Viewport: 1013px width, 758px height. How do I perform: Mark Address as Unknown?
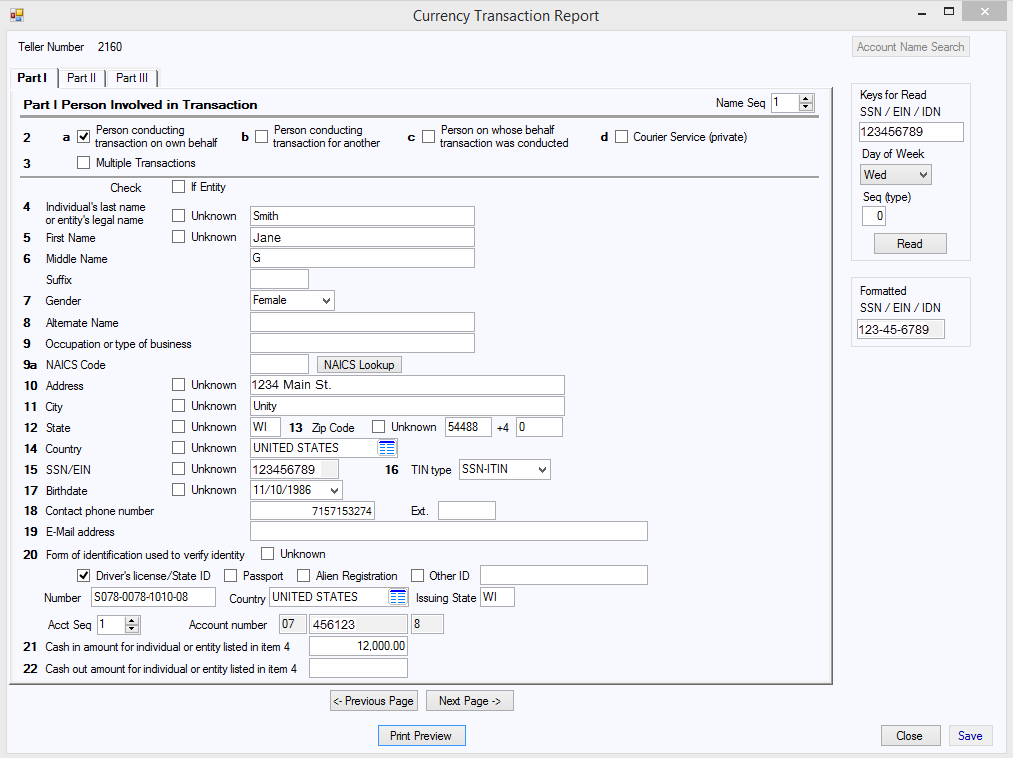(178, 385)
